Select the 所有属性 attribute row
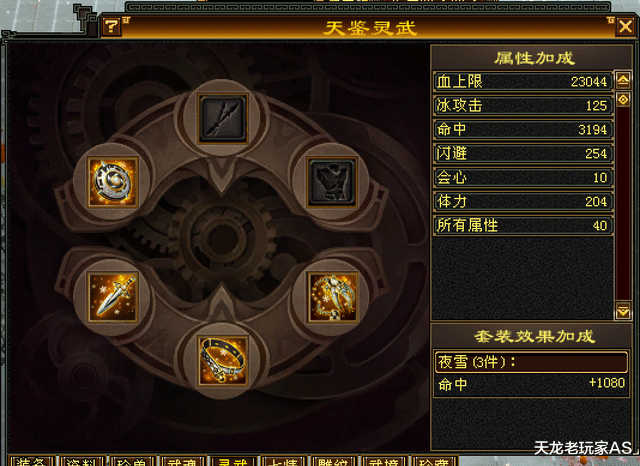 pos(523,225)
